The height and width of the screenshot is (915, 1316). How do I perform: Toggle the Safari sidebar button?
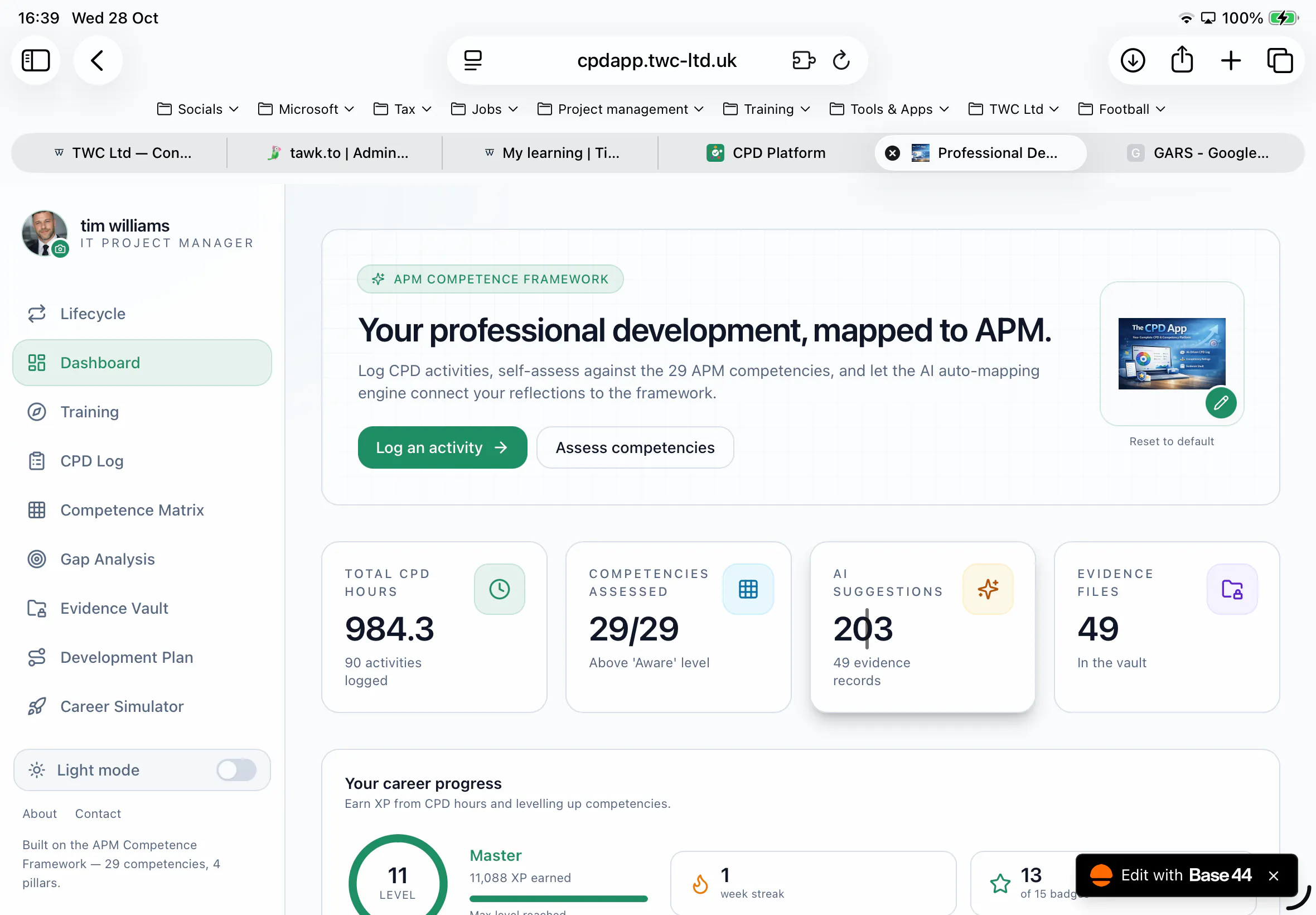[x=36, y=60]
